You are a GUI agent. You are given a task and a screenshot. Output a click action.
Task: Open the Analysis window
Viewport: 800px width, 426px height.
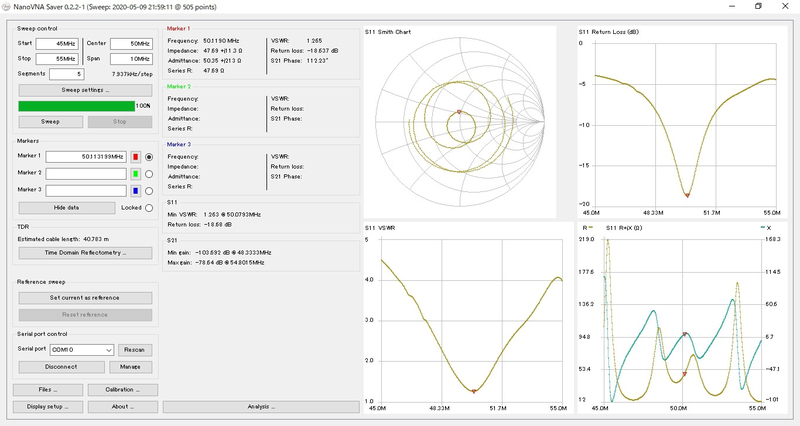tap(261, 407)
